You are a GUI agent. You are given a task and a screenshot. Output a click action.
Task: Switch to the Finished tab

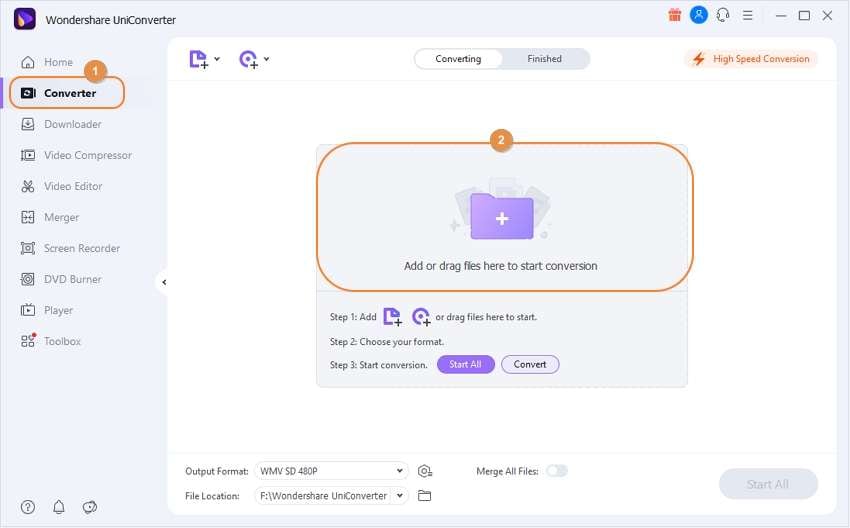[x=544, y=59]
